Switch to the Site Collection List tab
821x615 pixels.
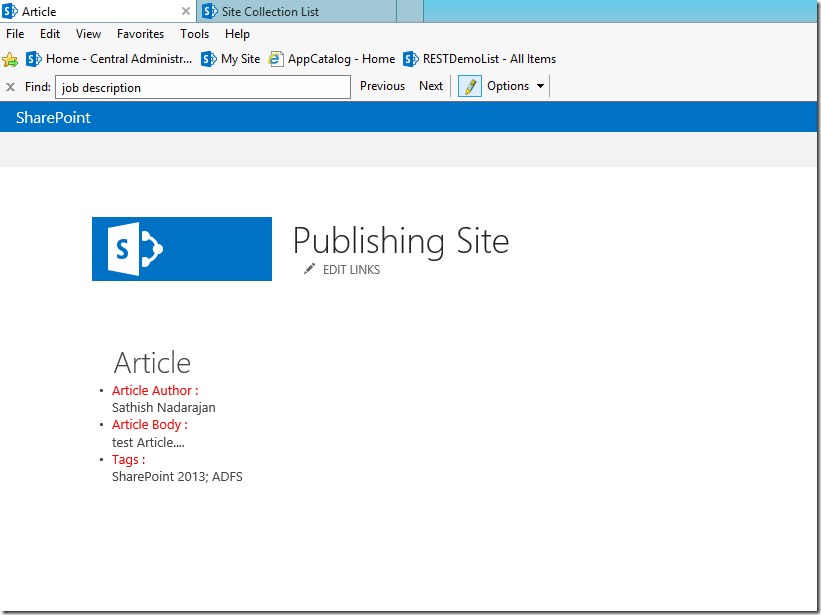[296, 11]
